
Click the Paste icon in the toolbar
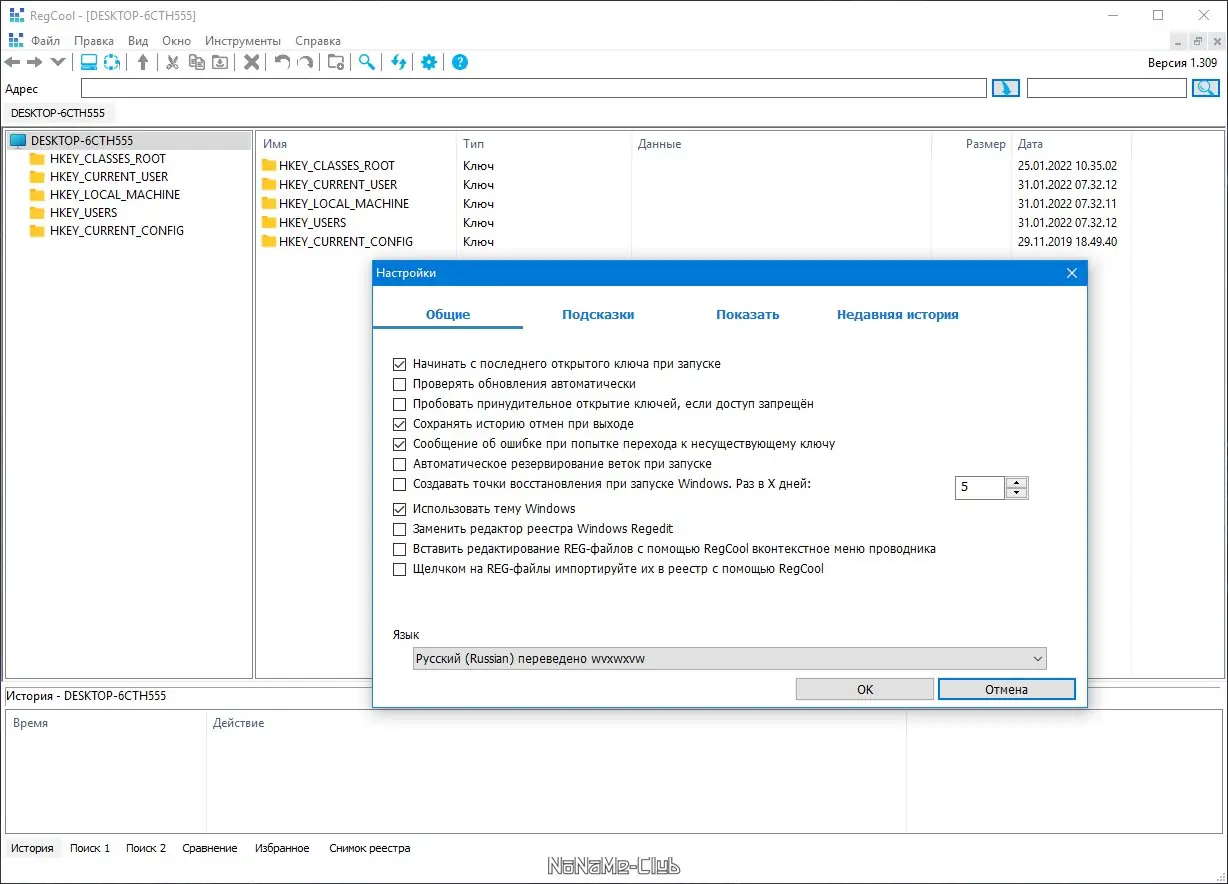click(x=220, y=62)
